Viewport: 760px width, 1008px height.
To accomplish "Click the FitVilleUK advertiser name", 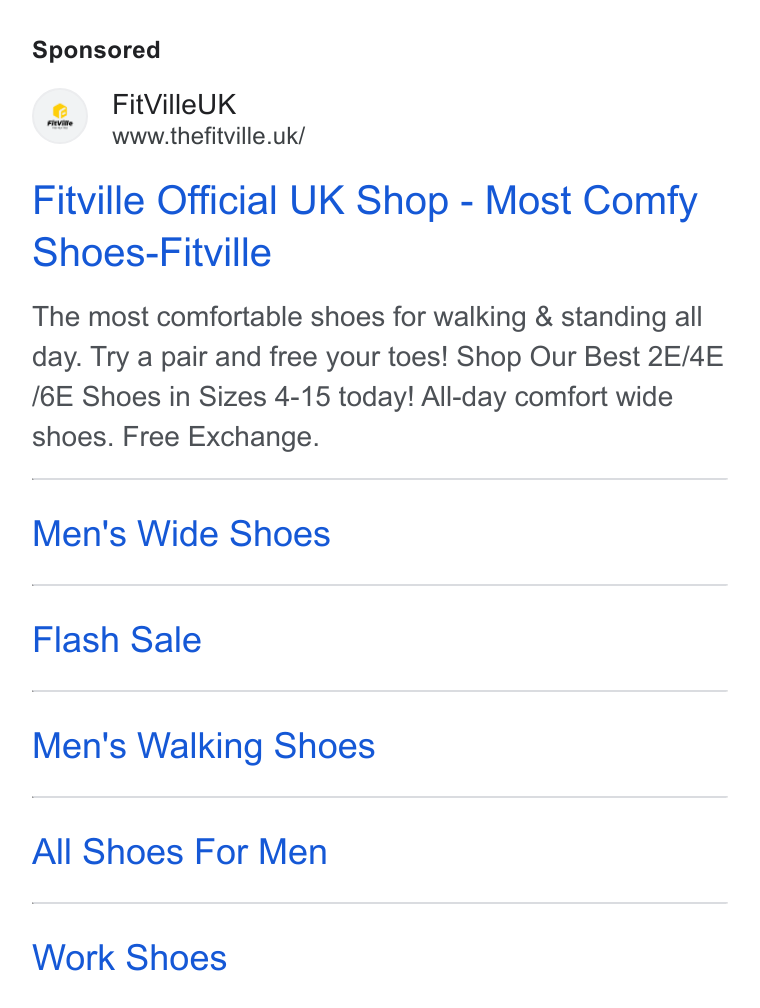I will coord(174,104).
